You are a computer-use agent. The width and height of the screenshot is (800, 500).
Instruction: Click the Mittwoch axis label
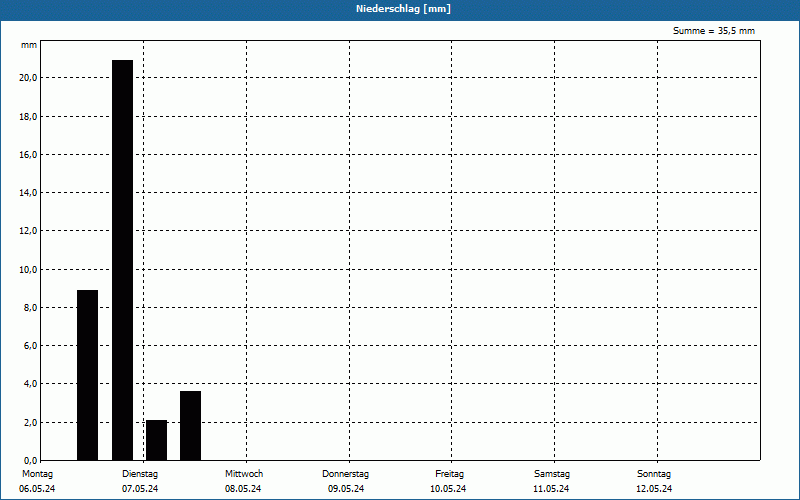point(244,474)
